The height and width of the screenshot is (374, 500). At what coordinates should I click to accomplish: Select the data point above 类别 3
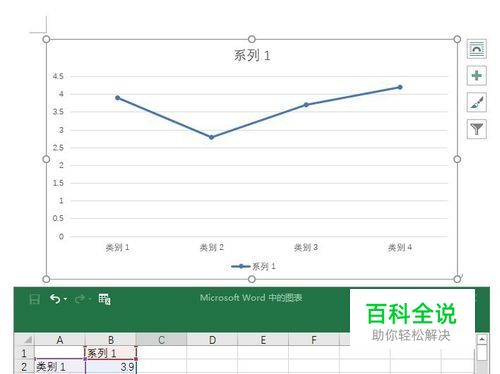pos(306,105)
